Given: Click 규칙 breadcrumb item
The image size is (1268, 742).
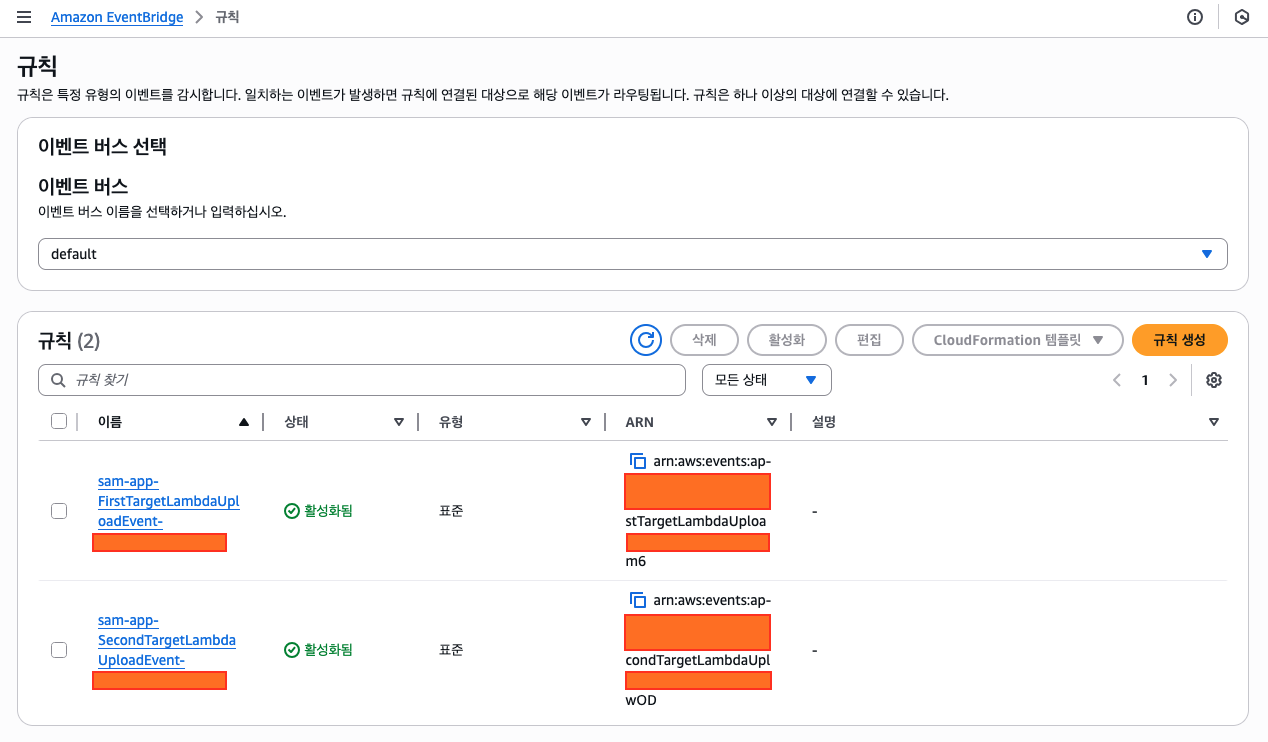Looking at the screenshot, I should click(227, 17).
